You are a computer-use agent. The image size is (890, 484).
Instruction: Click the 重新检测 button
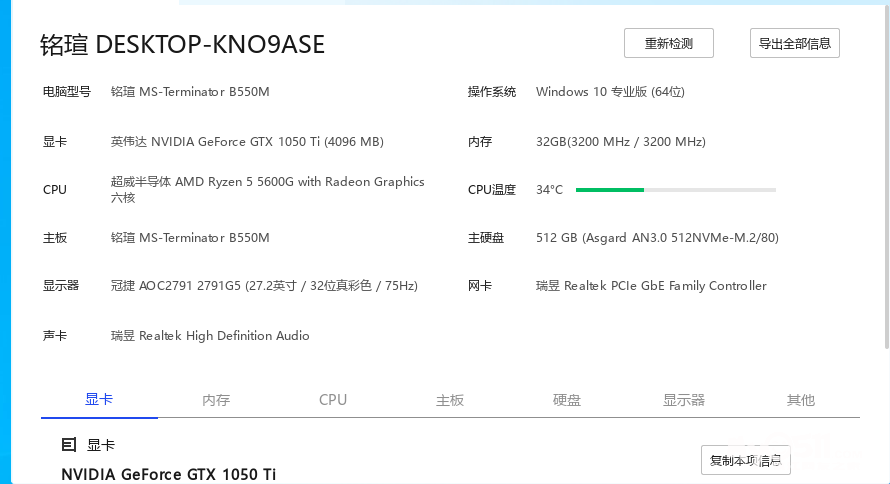668,44
